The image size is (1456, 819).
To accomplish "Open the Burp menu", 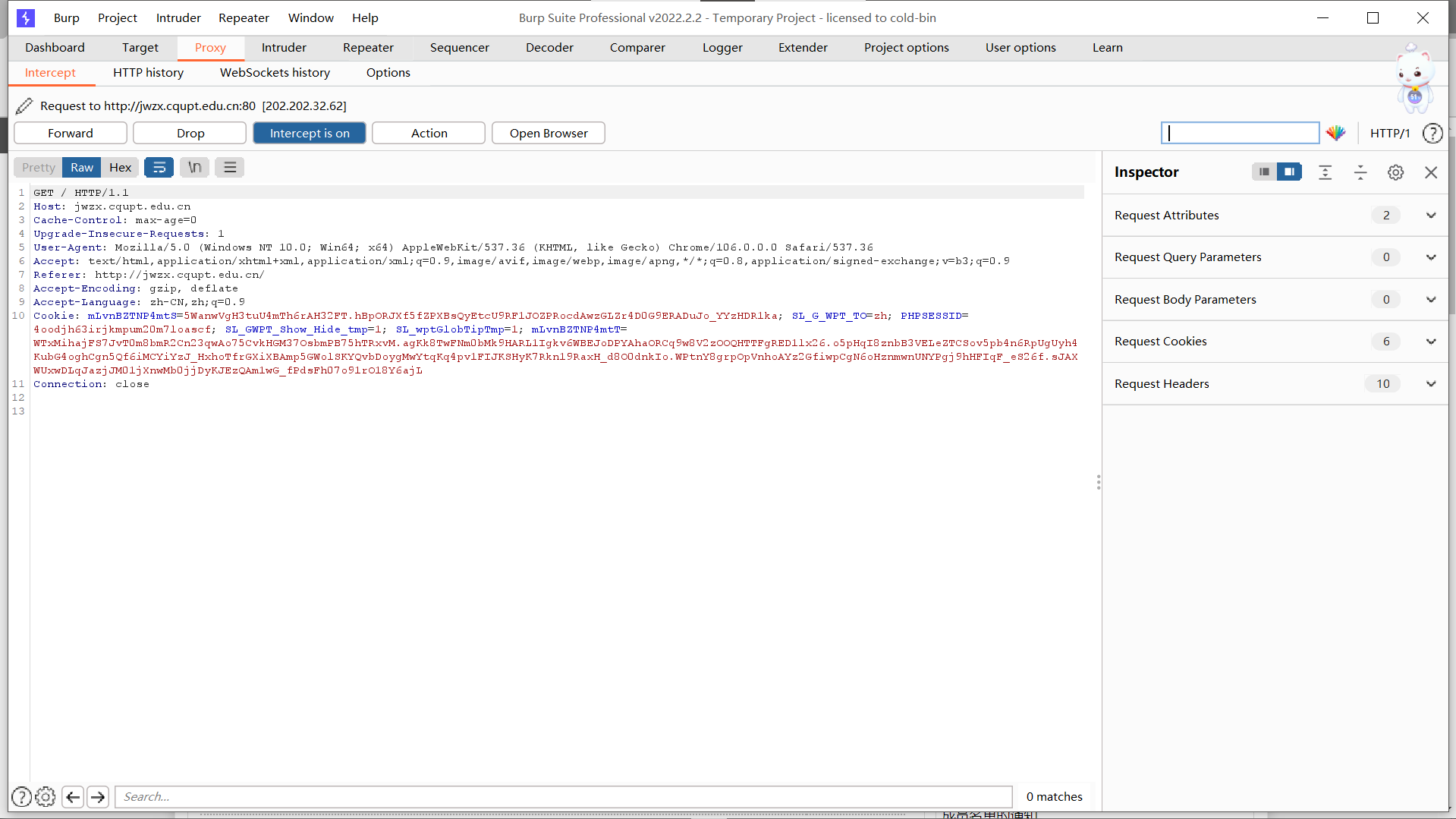I will point(67,17).
